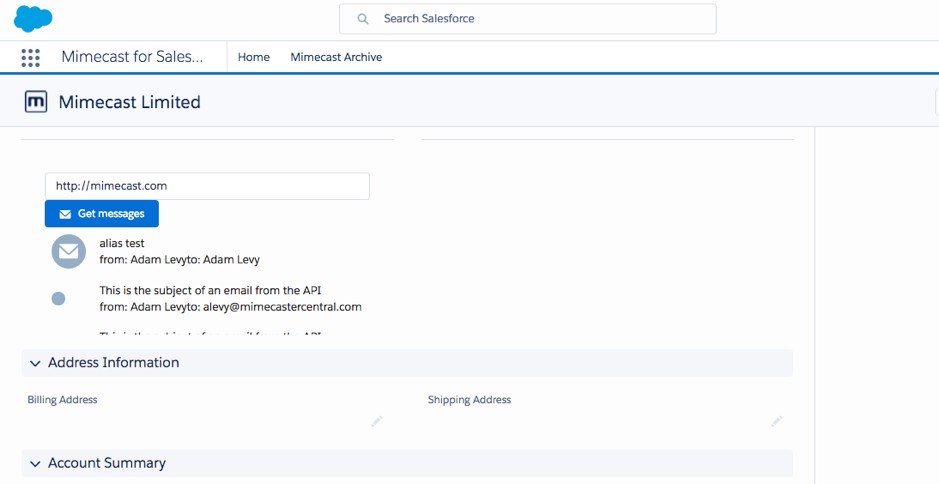Click the Shipping Address label
The width and height of the screenshot is (939, 484).
[470, 400]
